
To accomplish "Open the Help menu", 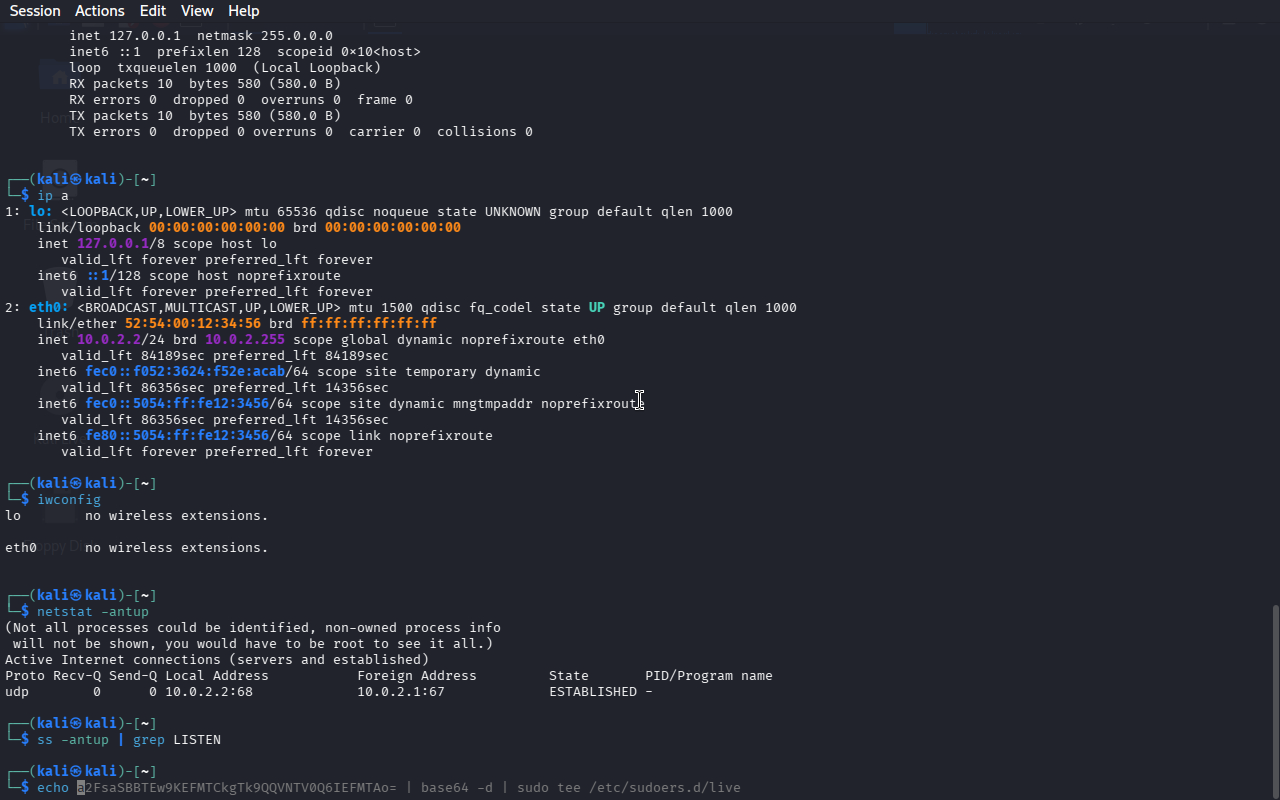I will click(243, 11).
